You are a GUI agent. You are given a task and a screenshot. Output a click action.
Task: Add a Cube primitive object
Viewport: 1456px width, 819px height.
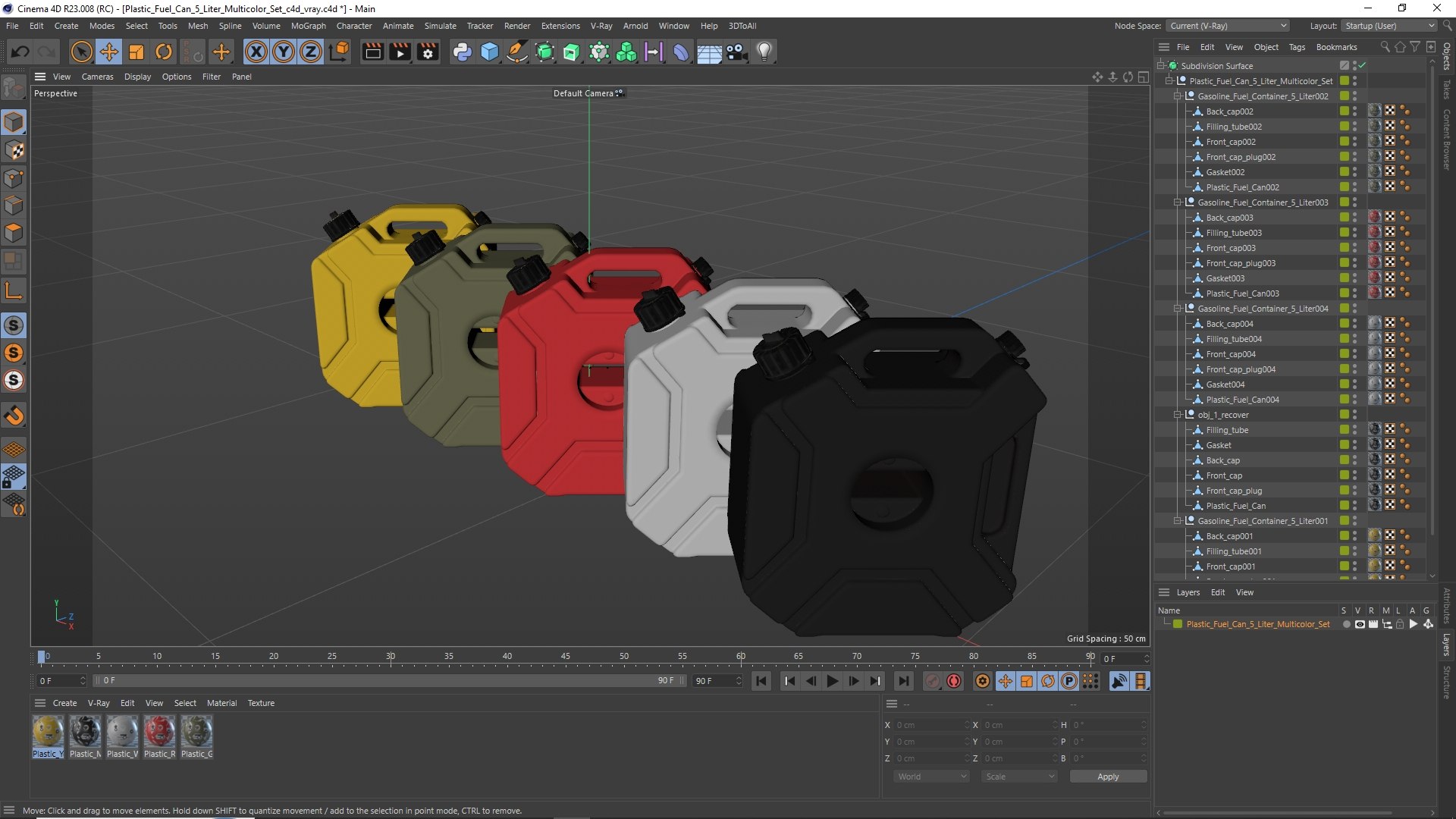click(x=490, y=52)
